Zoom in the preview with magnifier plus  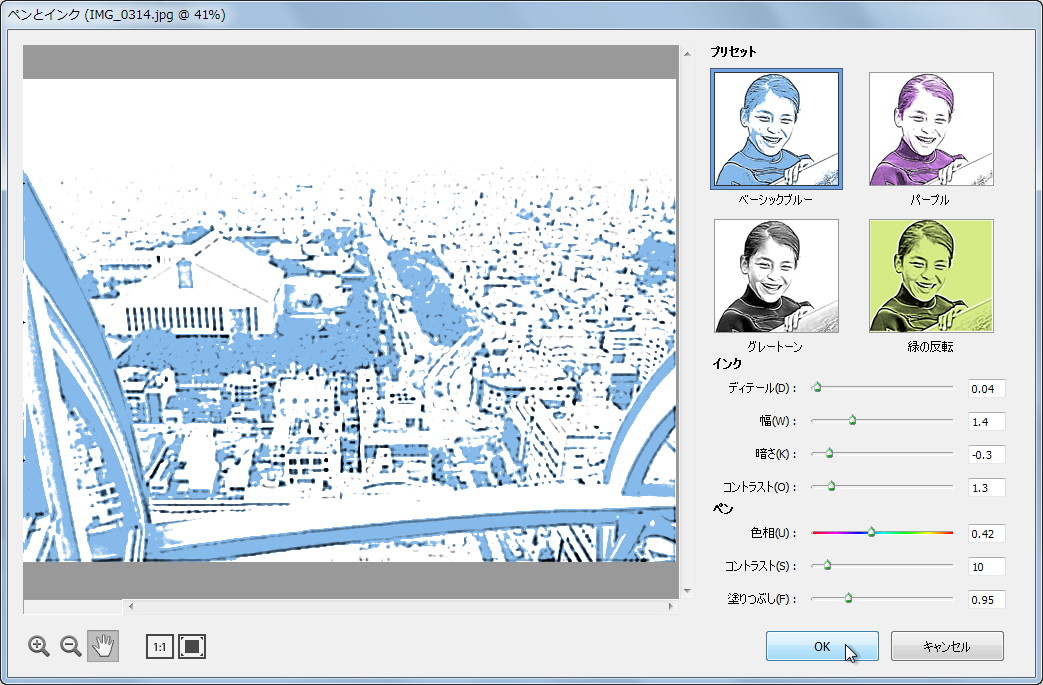click(39, 646)
